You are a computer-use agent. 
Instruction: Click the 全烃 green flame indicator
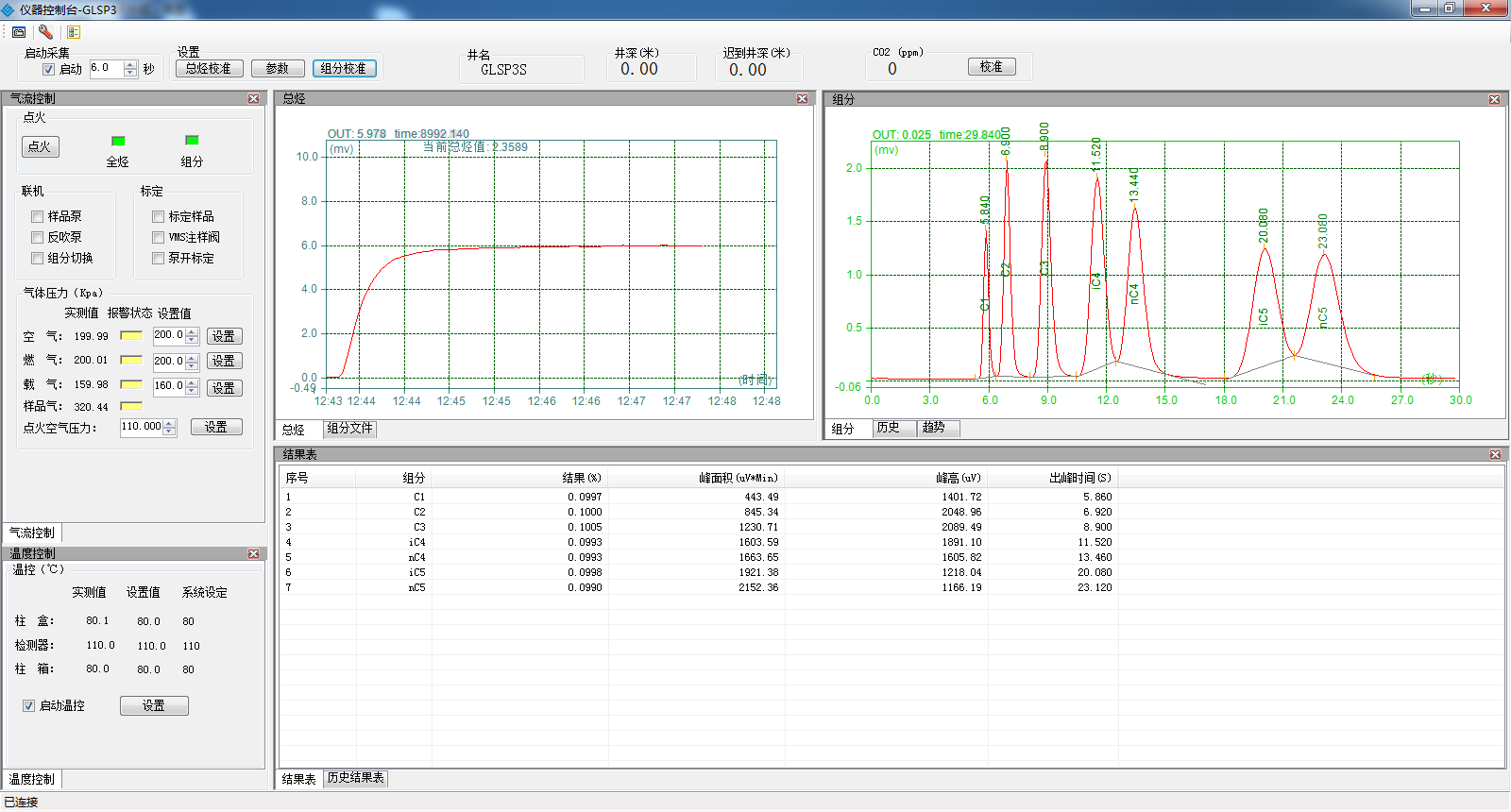click(x=118, y=141)
